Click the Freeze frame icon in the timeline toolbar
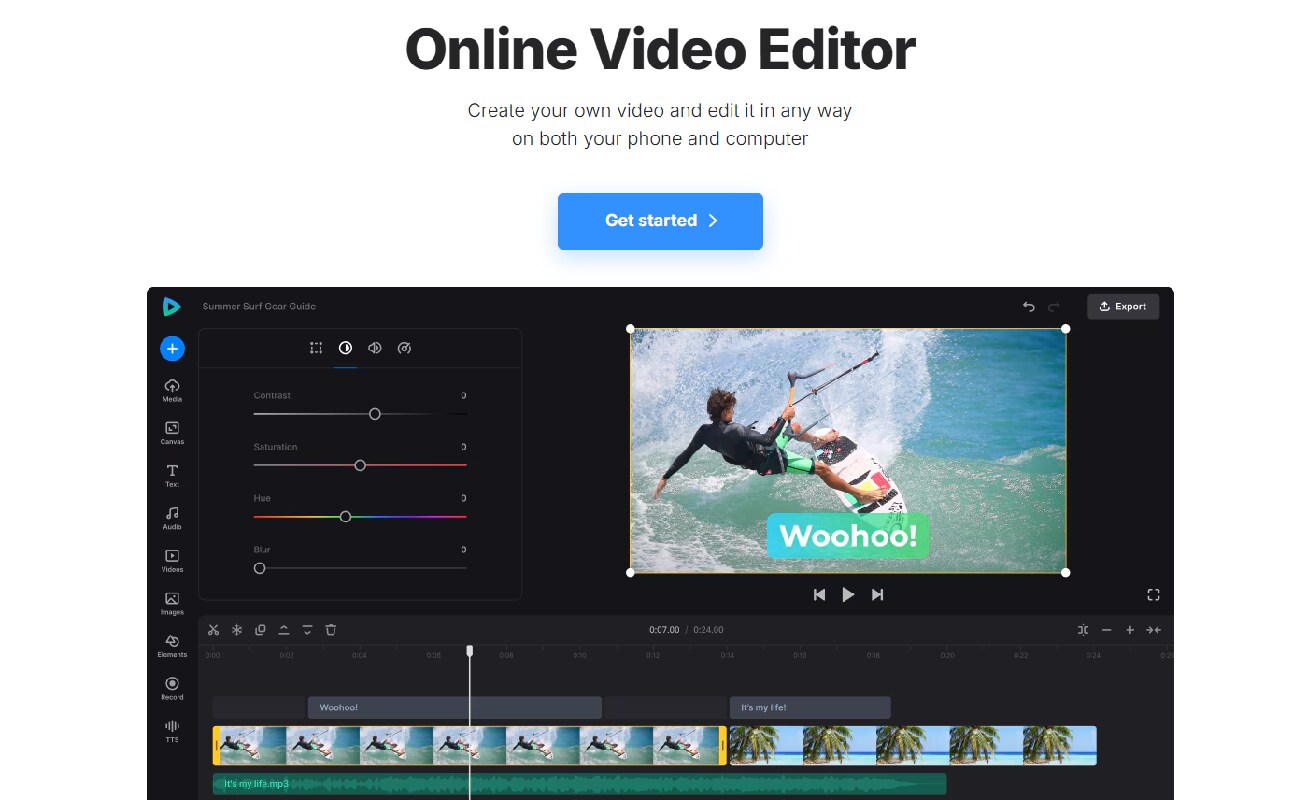This screenshot has width=1307, height=800. click(x=236, y=630)
